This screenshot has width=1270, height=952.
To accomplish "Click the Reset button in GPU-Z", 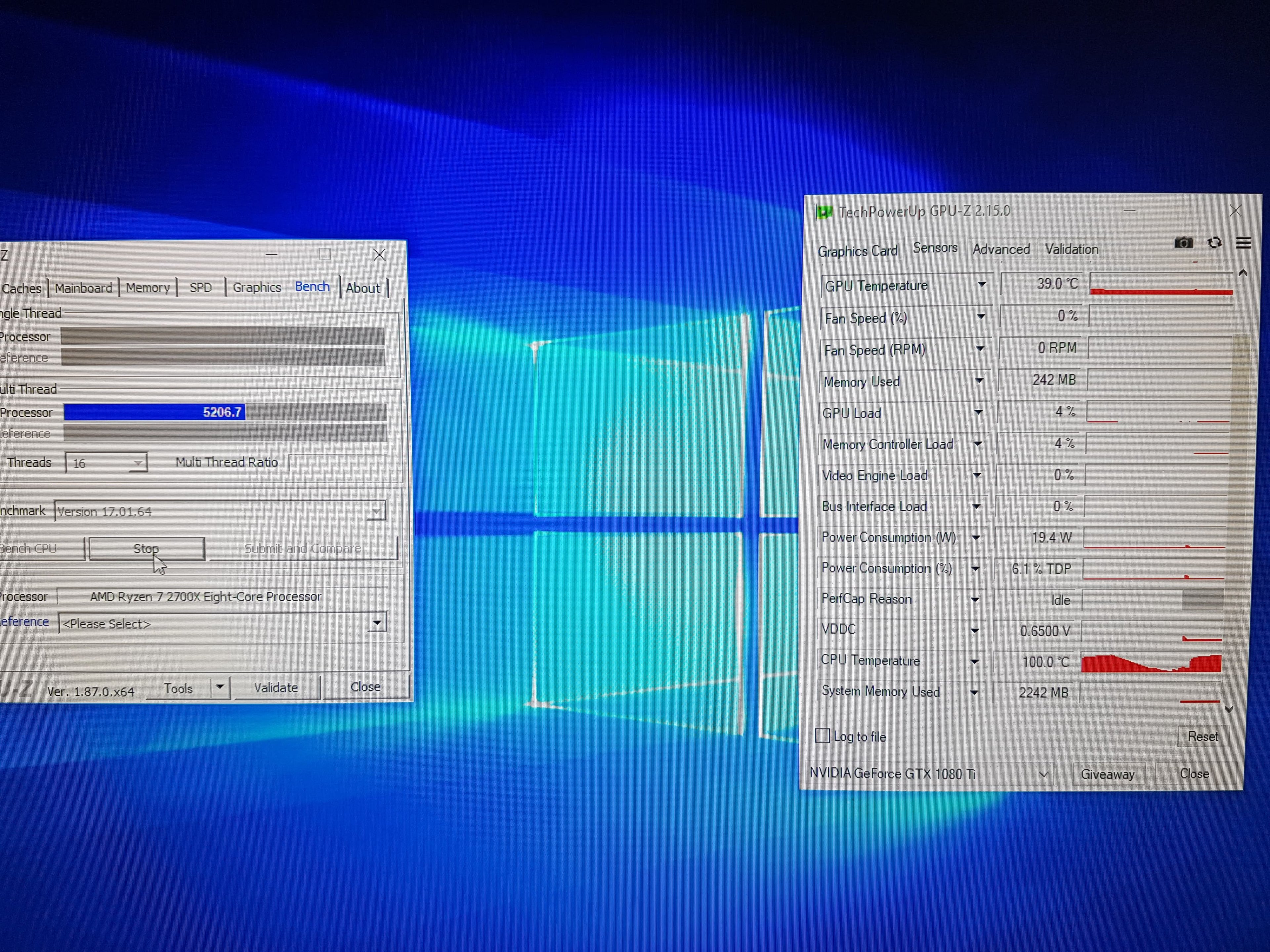I will pyautogui.click(x=1202, y=736).
